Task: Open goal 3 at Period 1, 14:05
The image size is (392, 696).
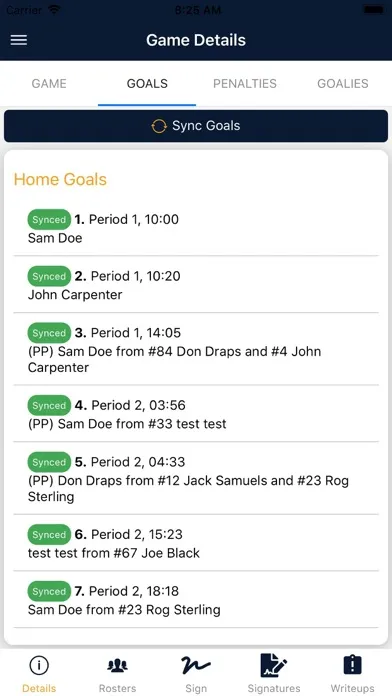Action: [196, 349]
